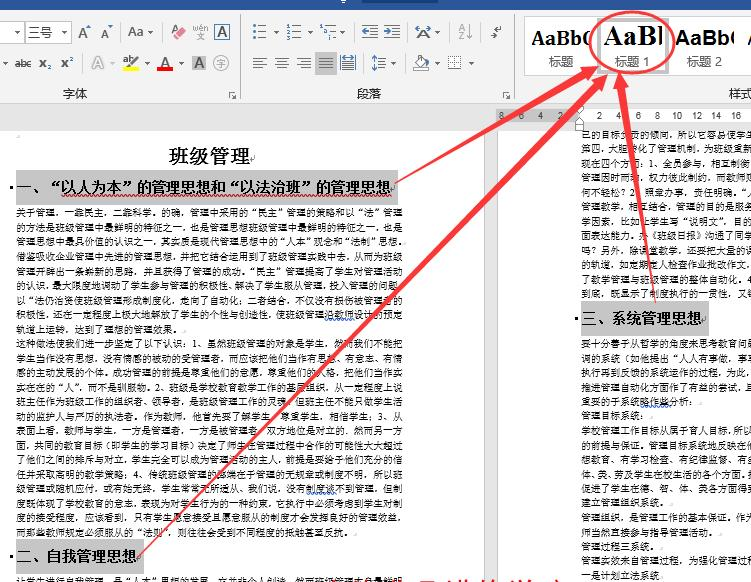Open the font name dropdown arrow

point(17,33)
